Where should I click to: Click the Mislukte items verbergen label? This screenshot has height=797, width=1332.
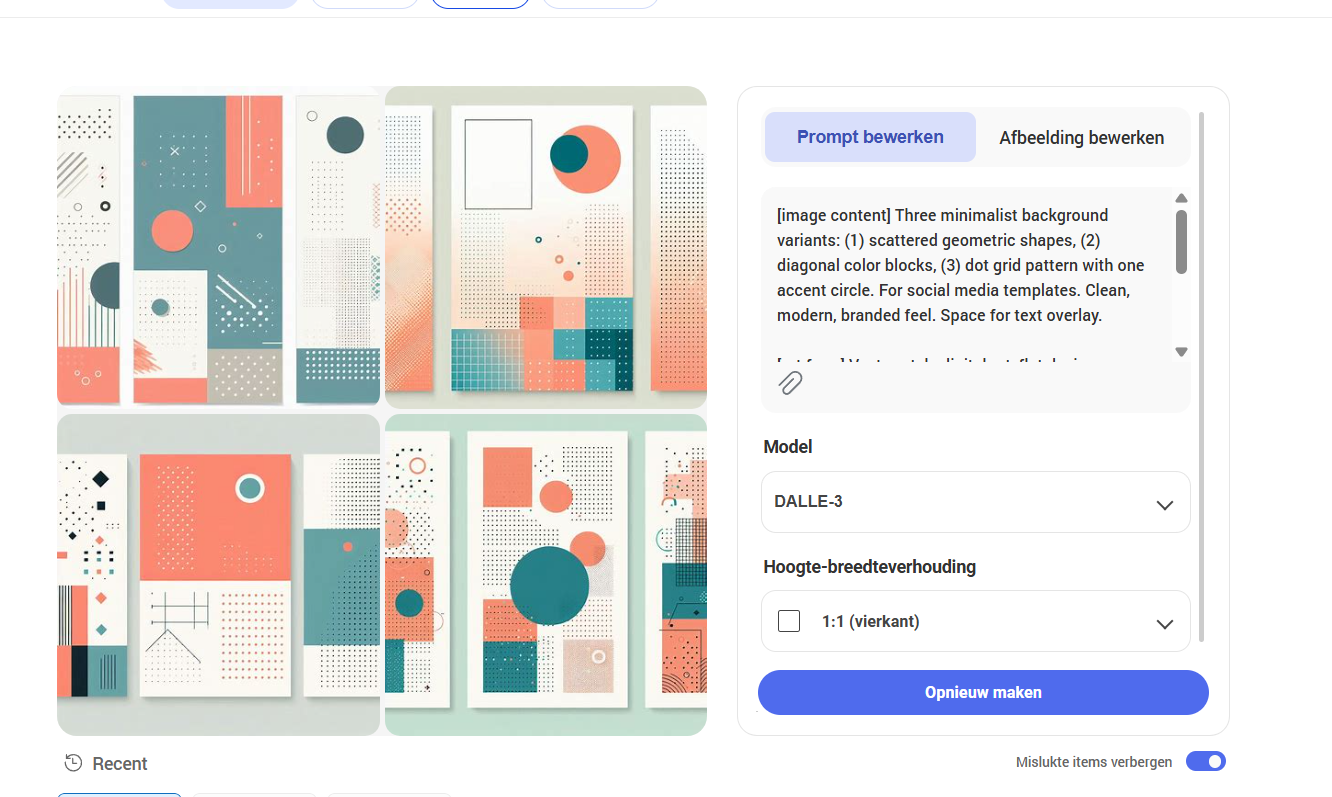(x=1094, y=762)
